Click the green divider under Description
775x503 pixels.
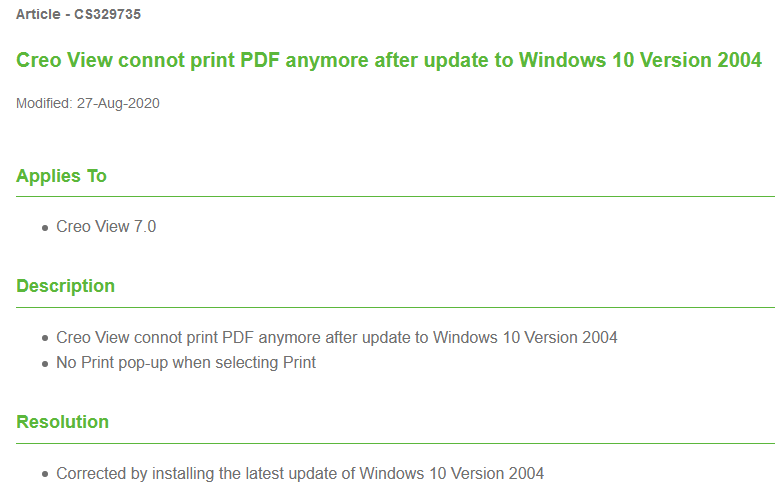tap(395, 307)
